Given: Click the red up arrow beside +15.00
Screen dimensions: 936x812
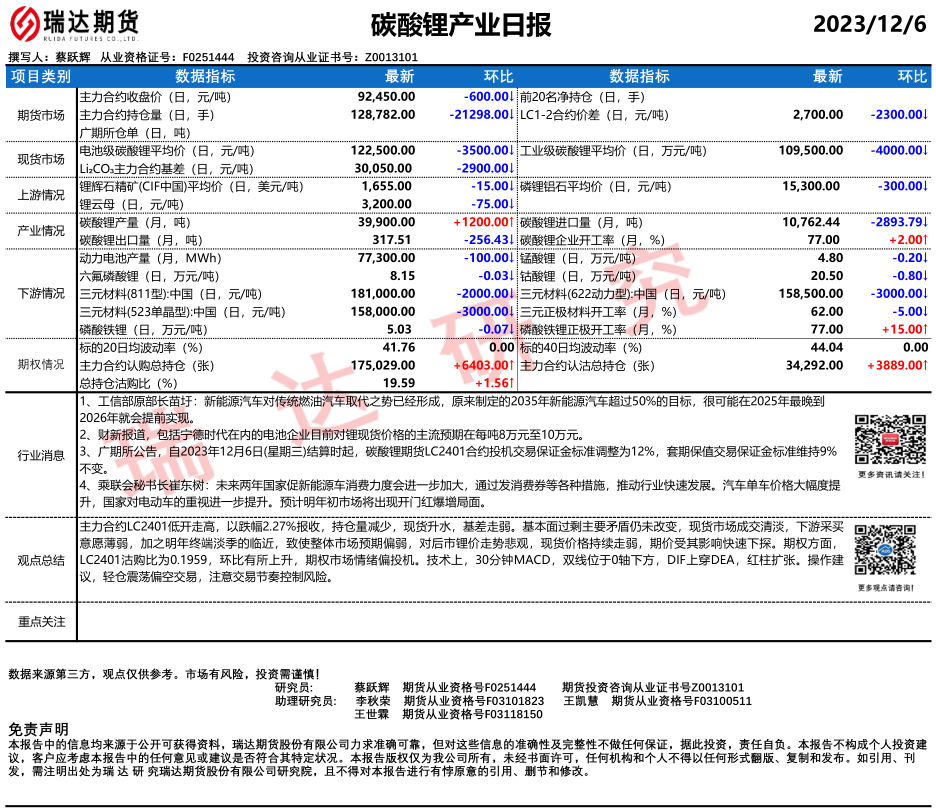Looking at the screenshot, I should [x=924, y=329].
